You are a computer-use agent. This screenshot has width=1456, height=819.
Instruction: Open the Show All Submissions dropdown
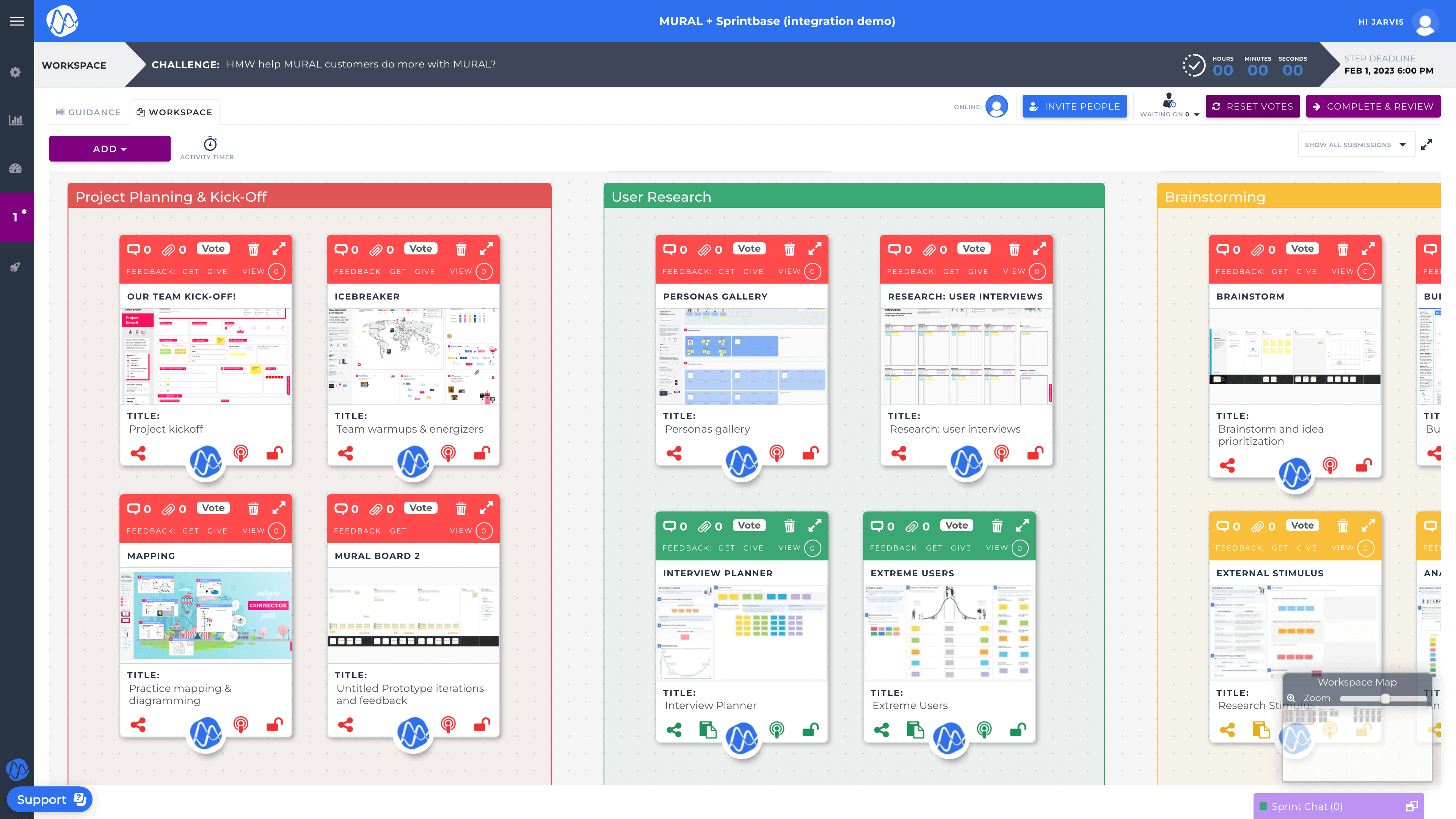click(1357, 145)
